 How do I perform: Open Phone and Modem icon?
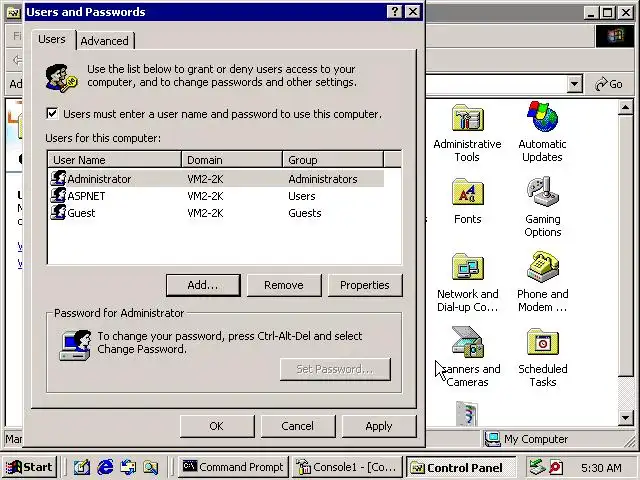point(542,267)
